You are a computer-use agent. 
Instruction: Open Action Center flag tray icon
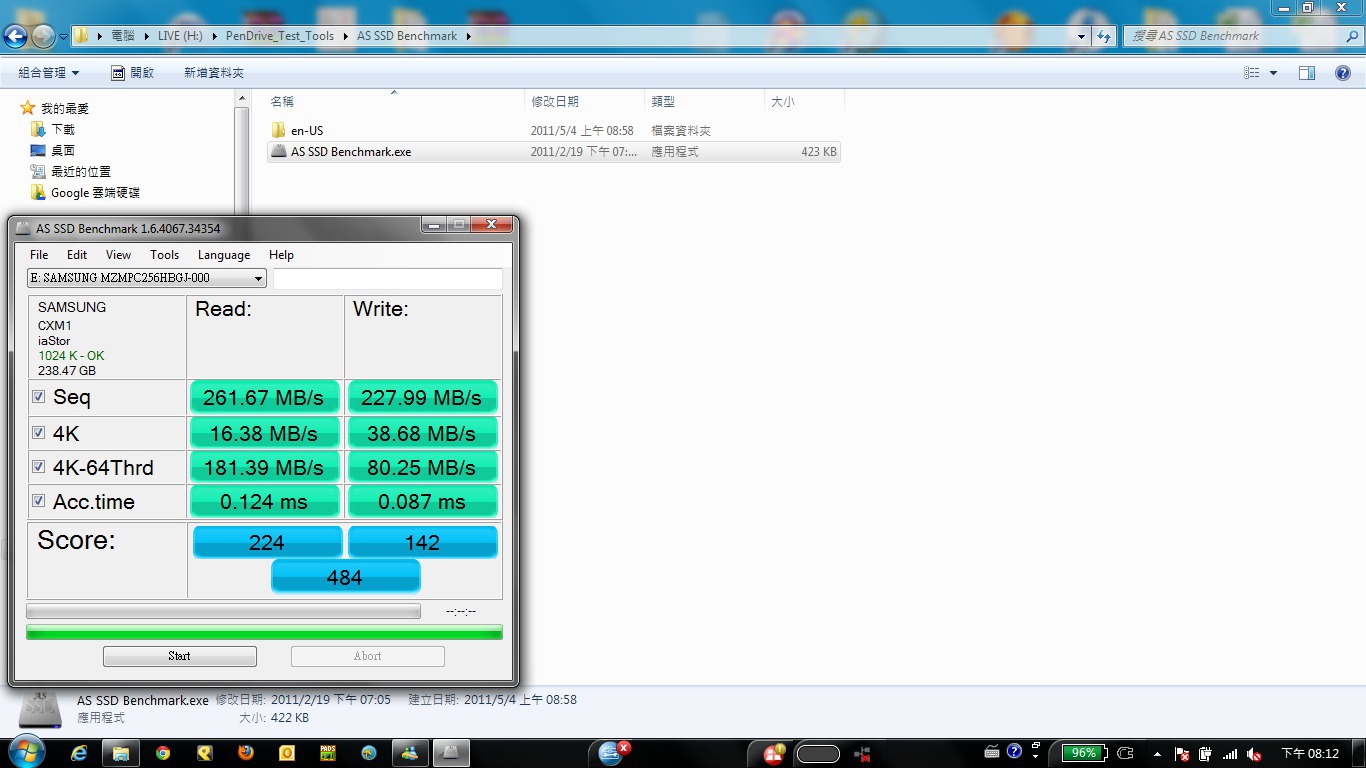pyautogui.click(x=1181, y=754)
